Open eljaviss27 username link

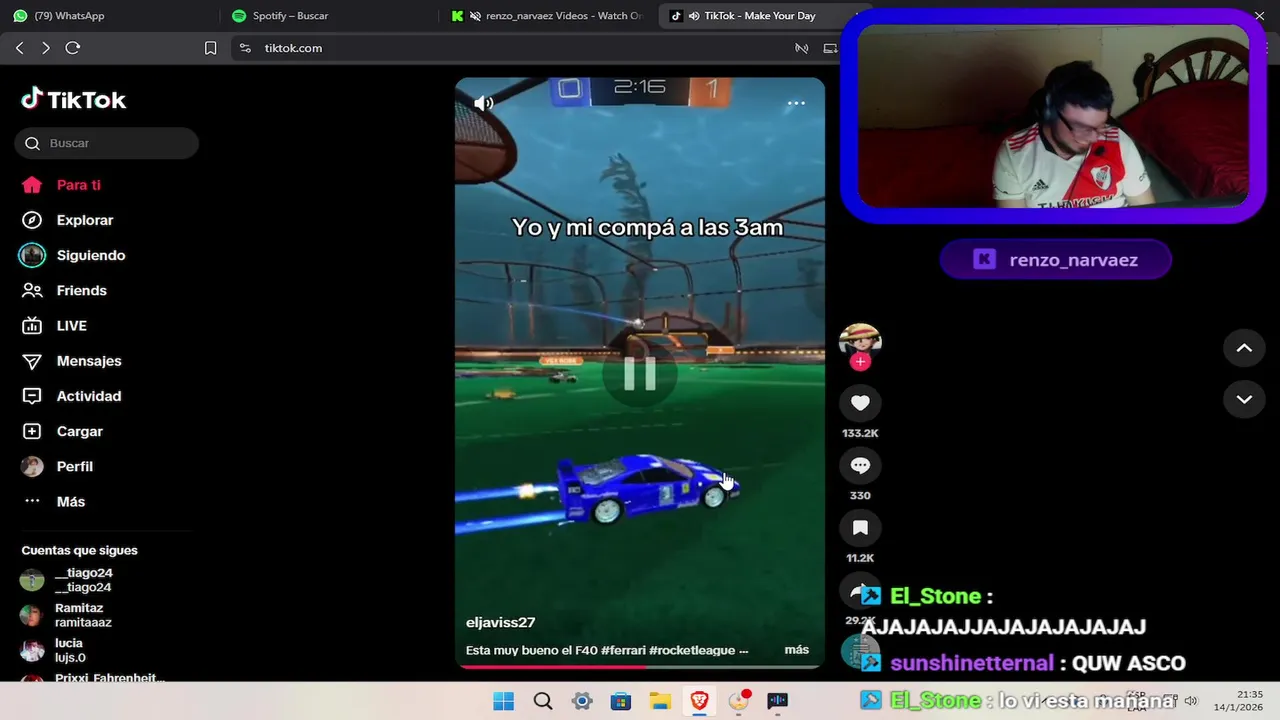(500, 622)
